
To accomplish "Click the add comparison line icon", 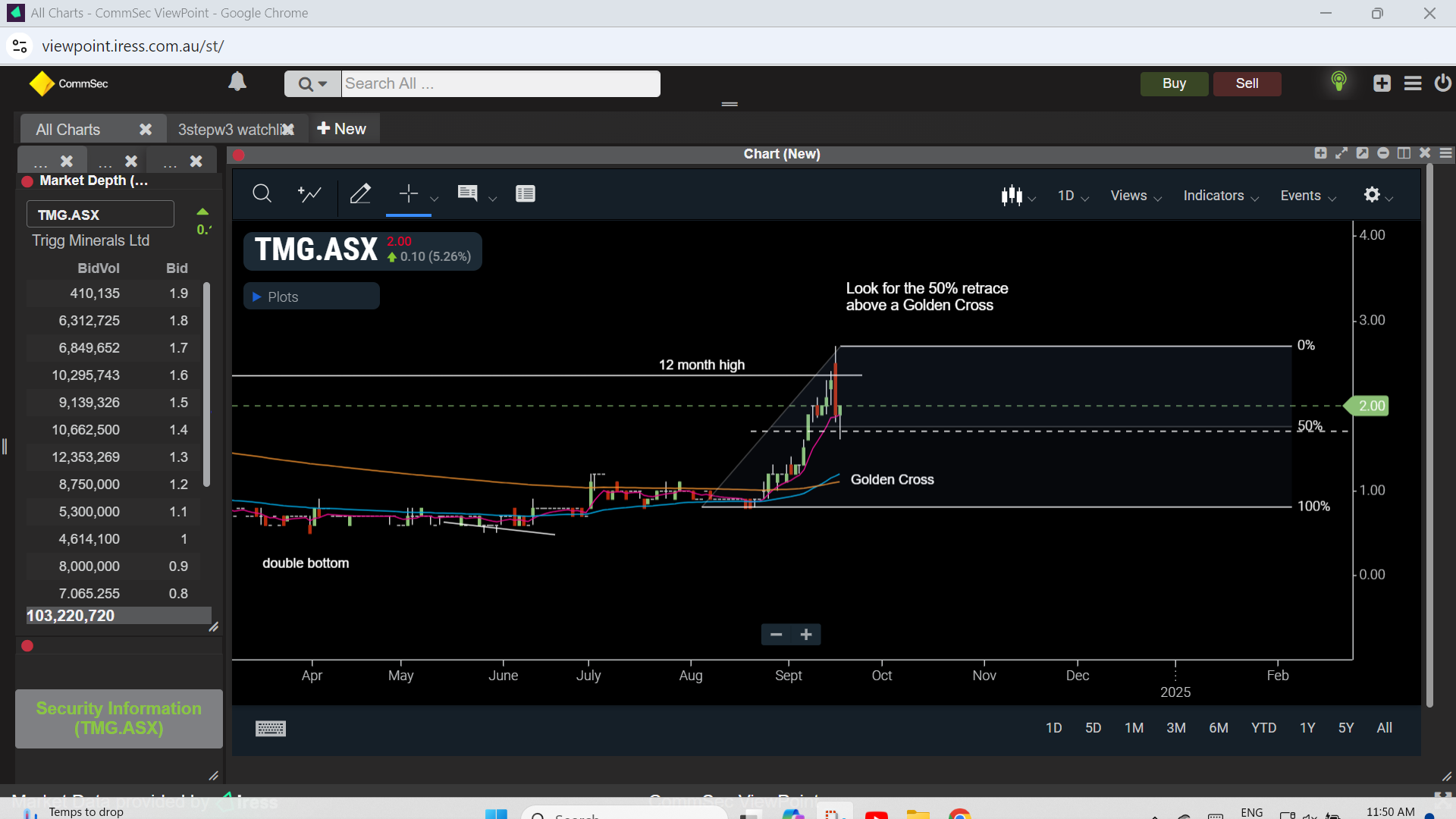I will (x=309, y=194).
